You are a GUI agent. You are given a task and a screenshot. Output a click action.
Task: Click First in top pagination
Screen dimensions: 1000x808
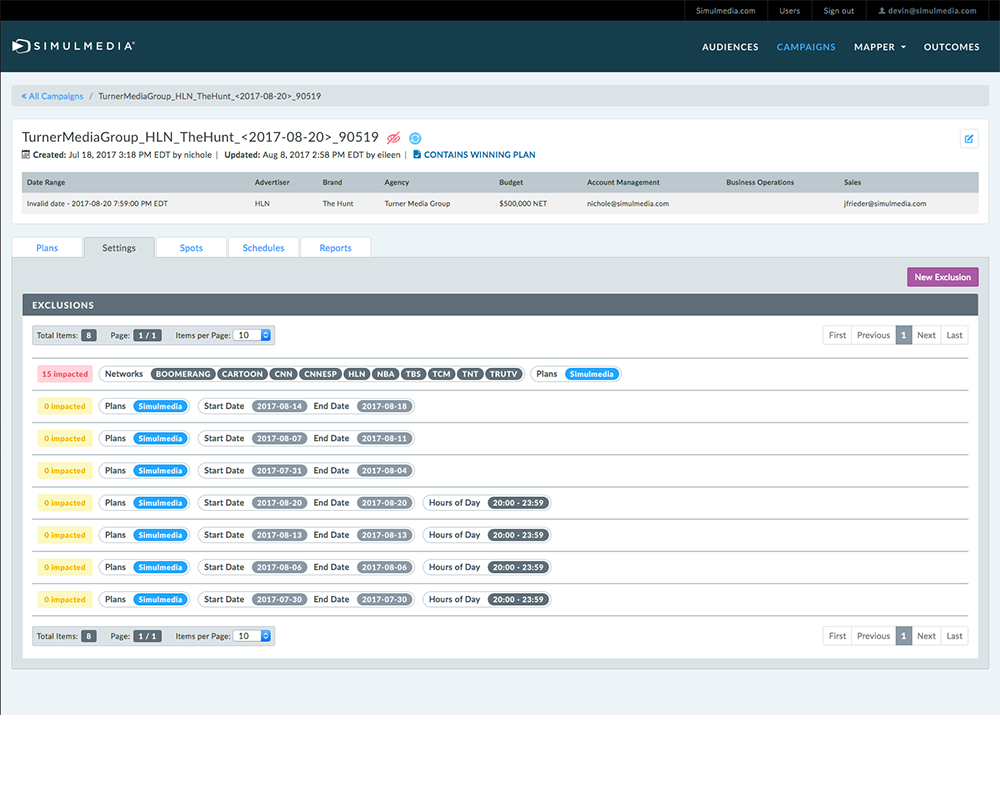(837, 335)
